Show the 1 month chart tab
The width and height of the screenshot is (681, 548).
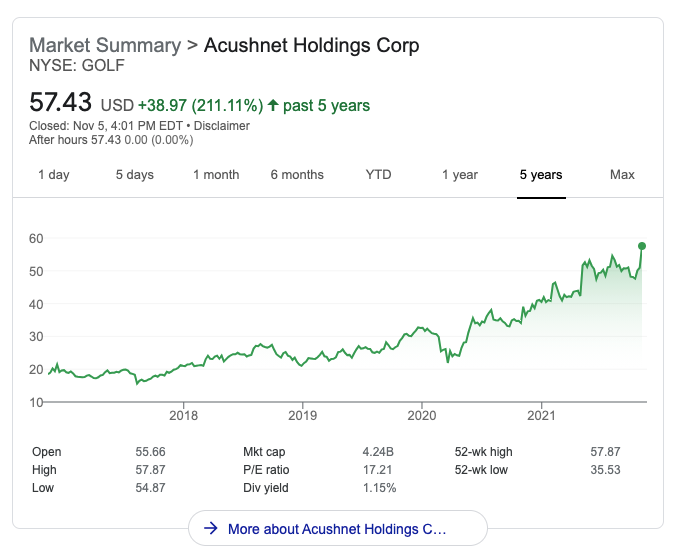click(x=216, y=175)
